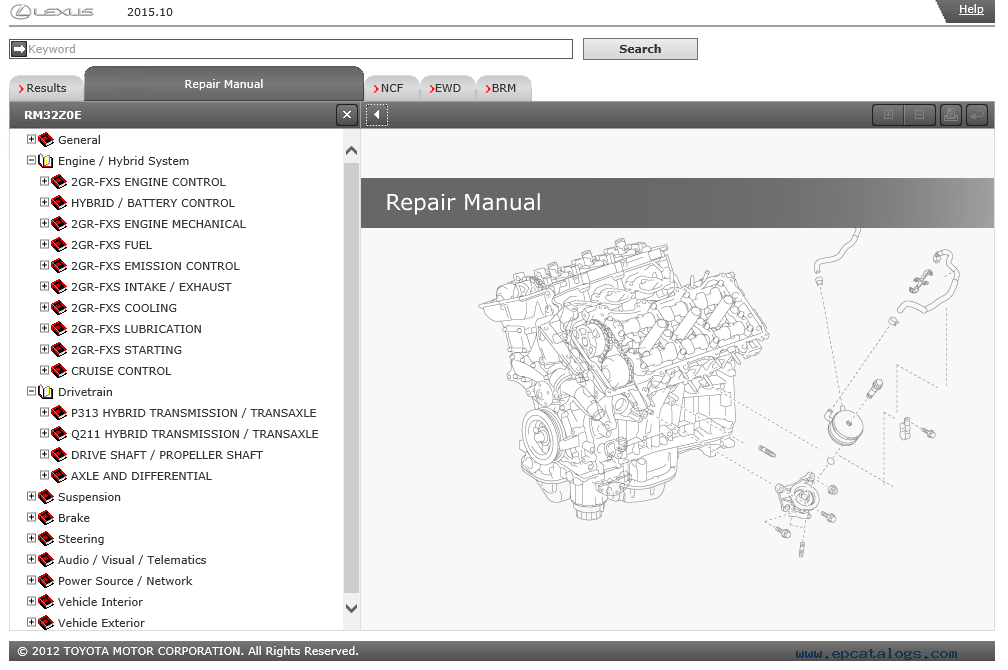Image resolution: width=1008 pixels, height=670 pixels.
Task: Click the zoom out minus toolbar icon
Action: [x=919, y=115]
